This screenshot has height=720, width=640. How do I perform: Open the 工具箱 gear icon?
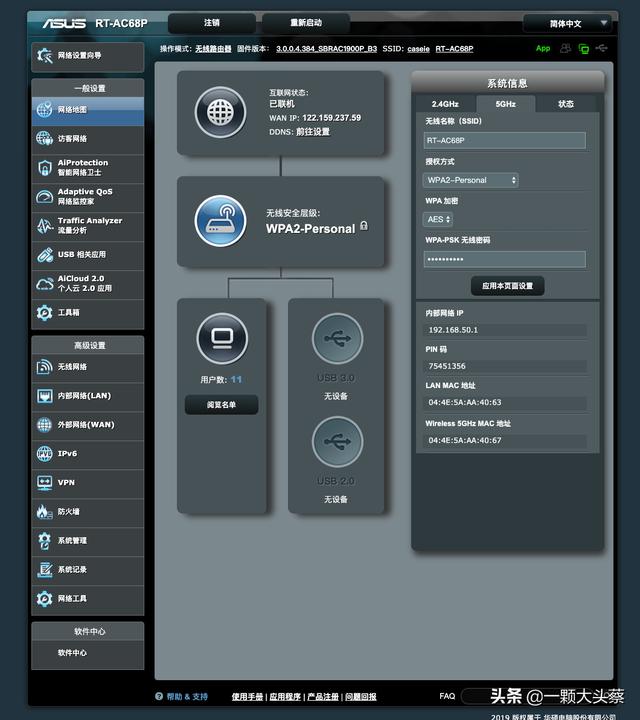tap(45, 313)
